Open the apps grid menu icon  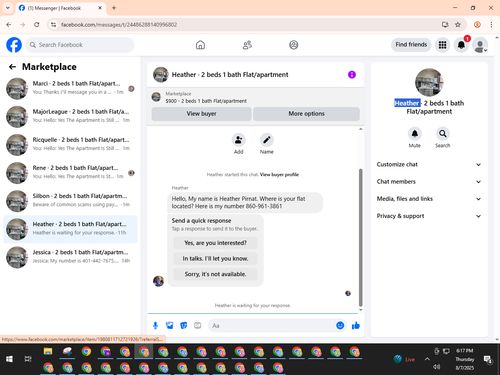(442, 45)
